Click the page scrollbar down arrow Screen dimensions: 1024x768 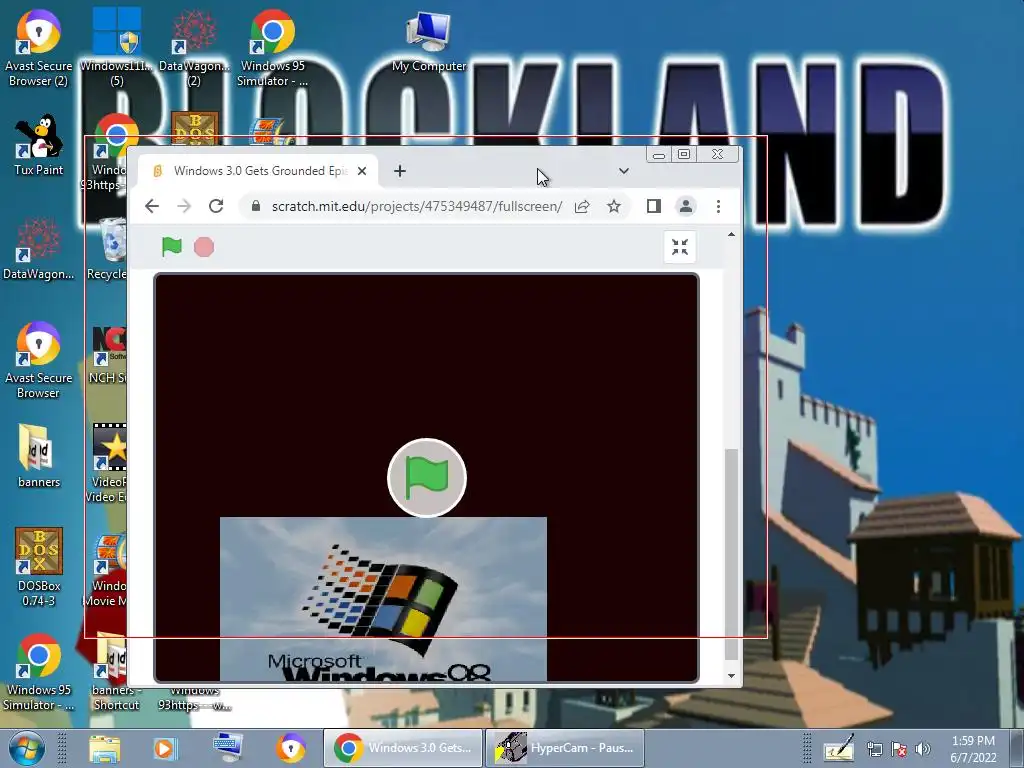click(731, 676)
